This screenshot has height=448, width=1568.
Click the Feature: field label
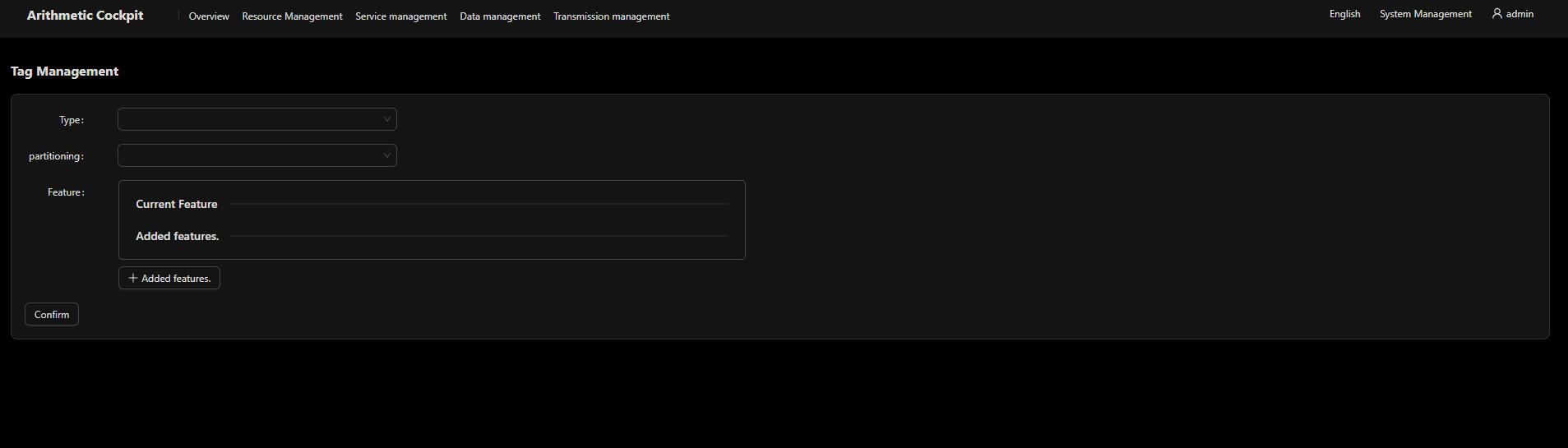pyautogui.click(x=67, y=192)
